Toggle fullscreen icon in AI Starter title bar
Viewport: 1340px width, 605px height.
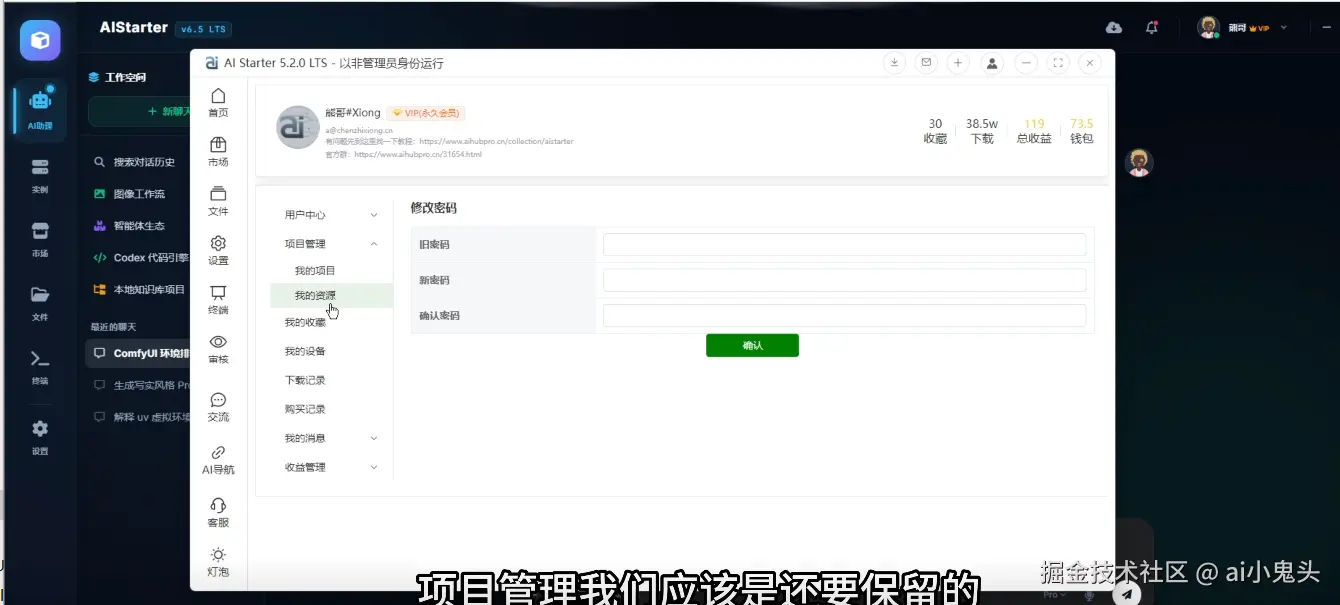pyautogui.click(x=1058, y=63)
